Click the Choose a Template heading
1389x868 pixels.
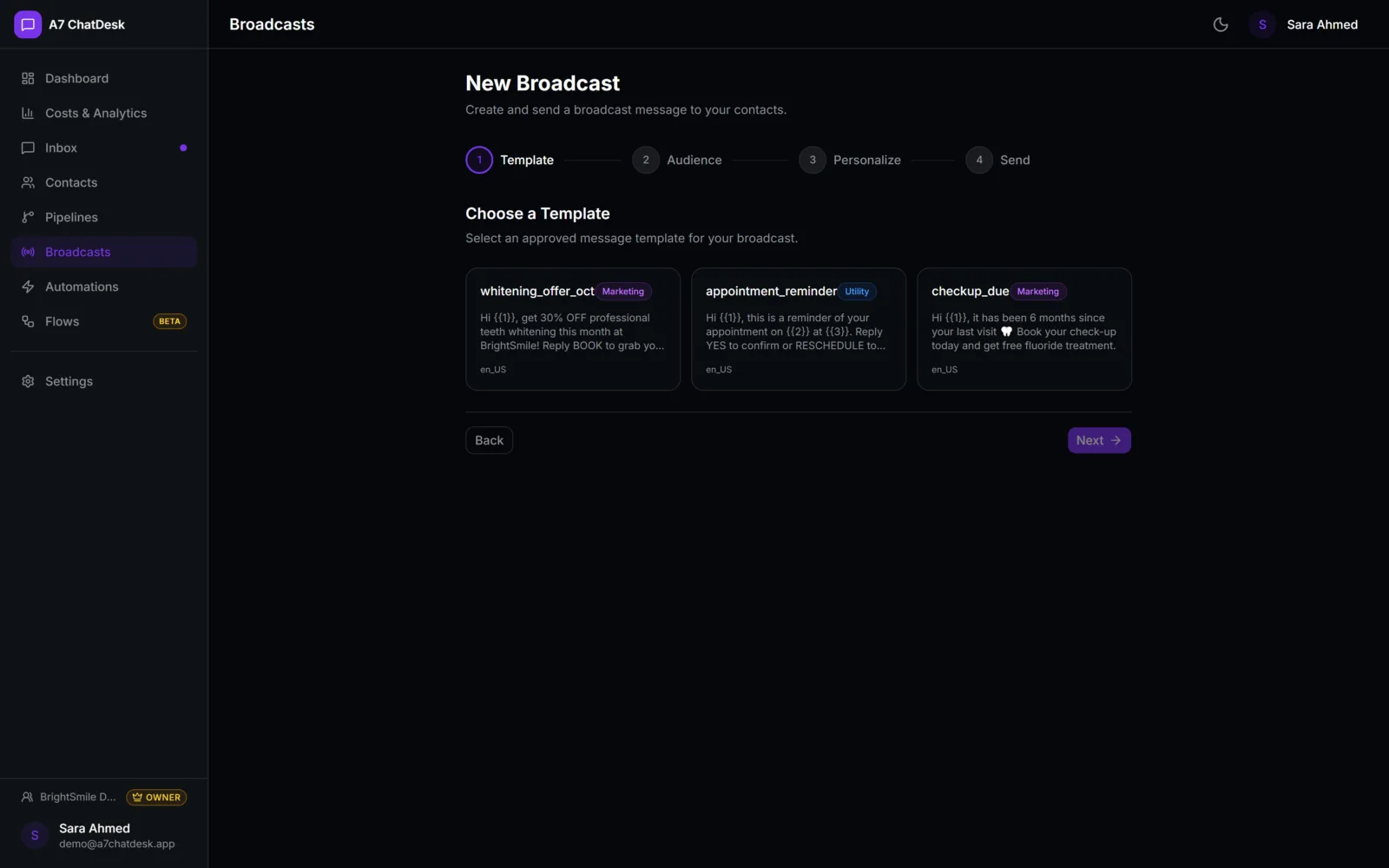tap(537, 214)
